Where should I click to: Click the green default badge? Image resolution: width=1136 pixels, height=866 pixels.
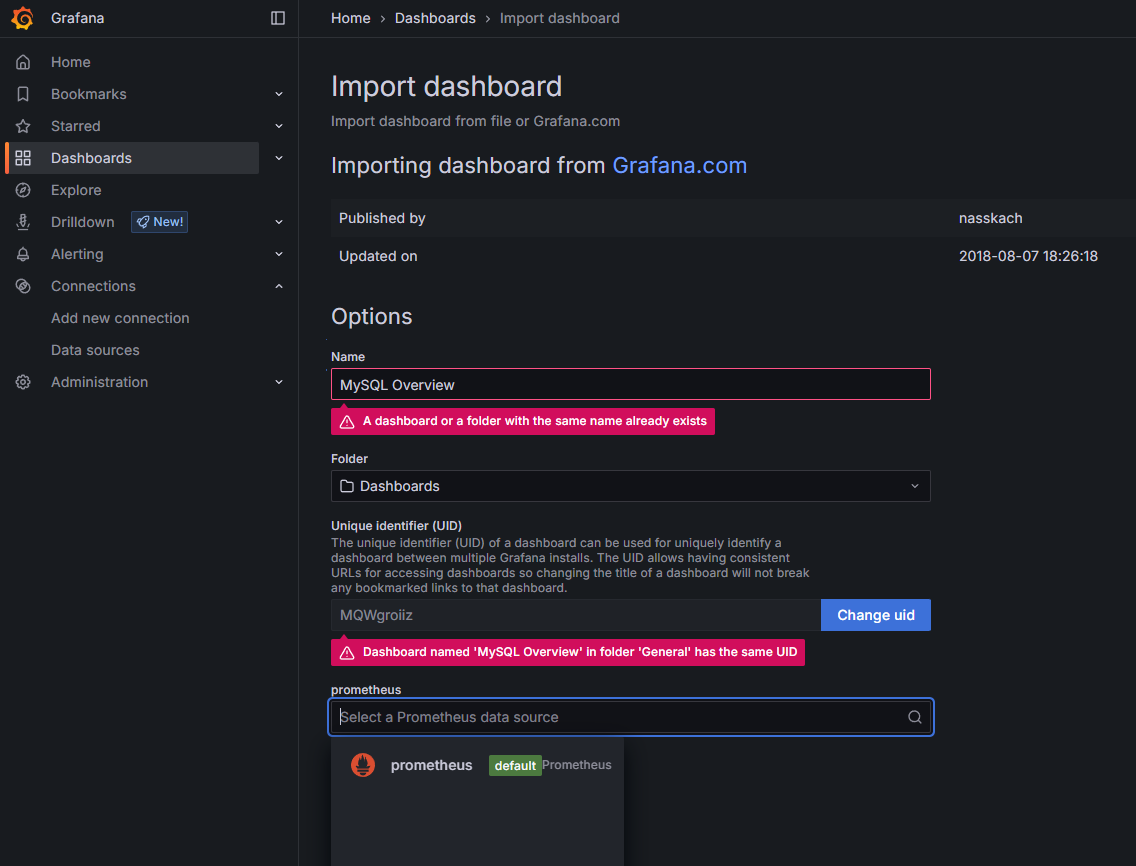(x=515, y=765)
